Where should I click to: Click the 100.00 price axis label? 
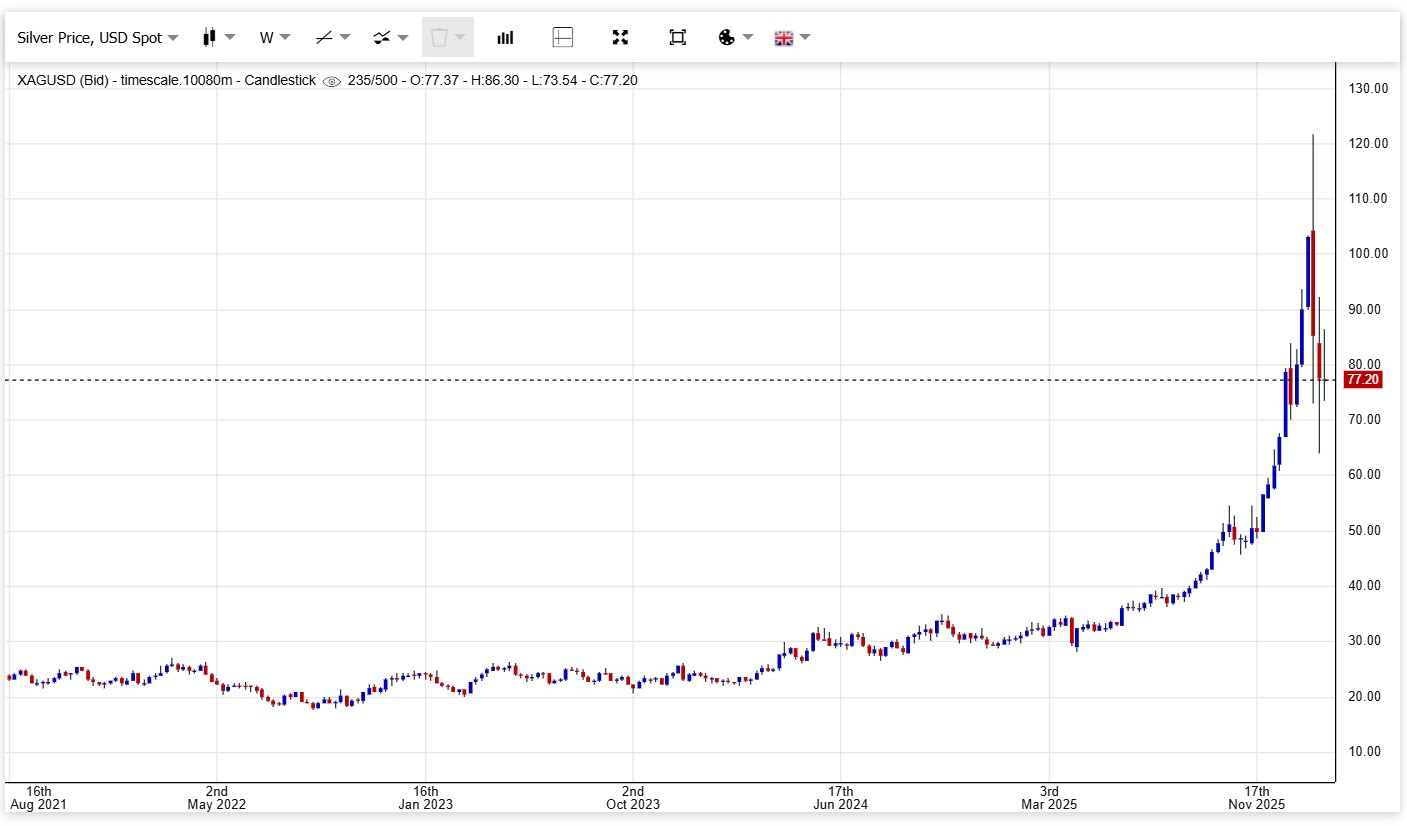1368,254
